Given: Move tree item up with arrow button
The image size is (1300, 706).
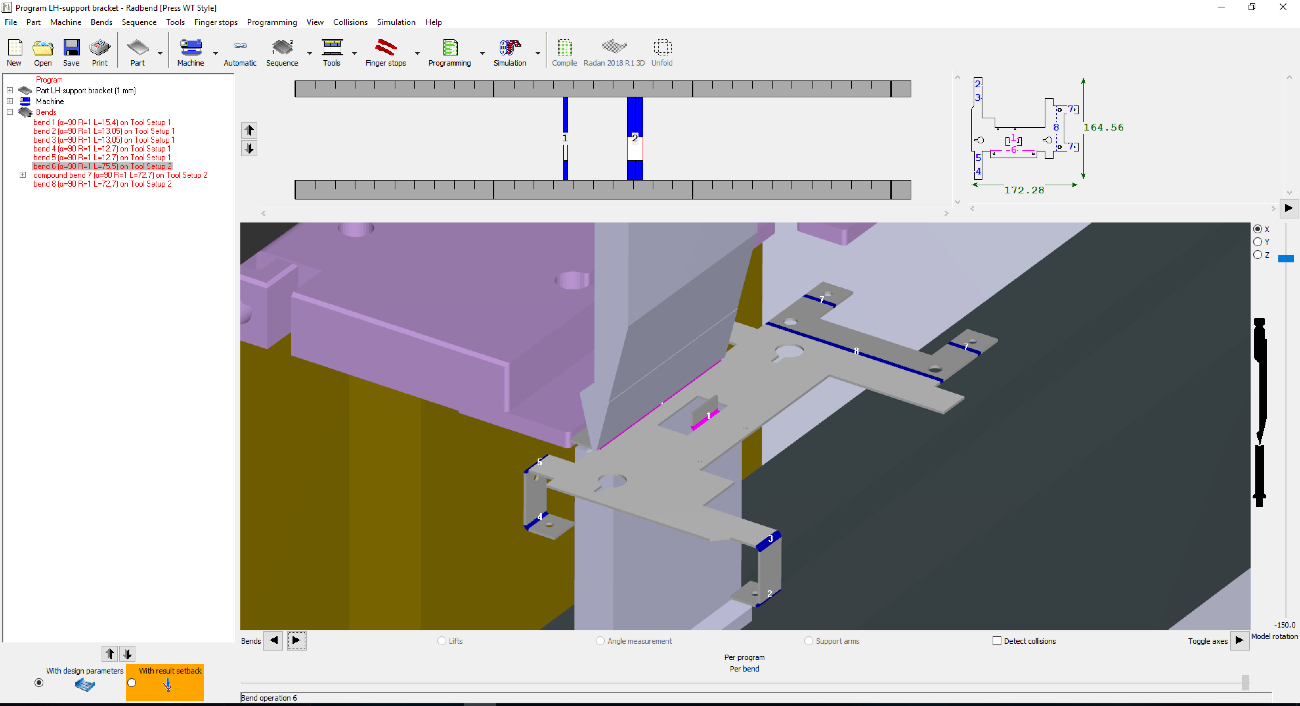Looking at the screenshot, I should click(x=111, y=654).
